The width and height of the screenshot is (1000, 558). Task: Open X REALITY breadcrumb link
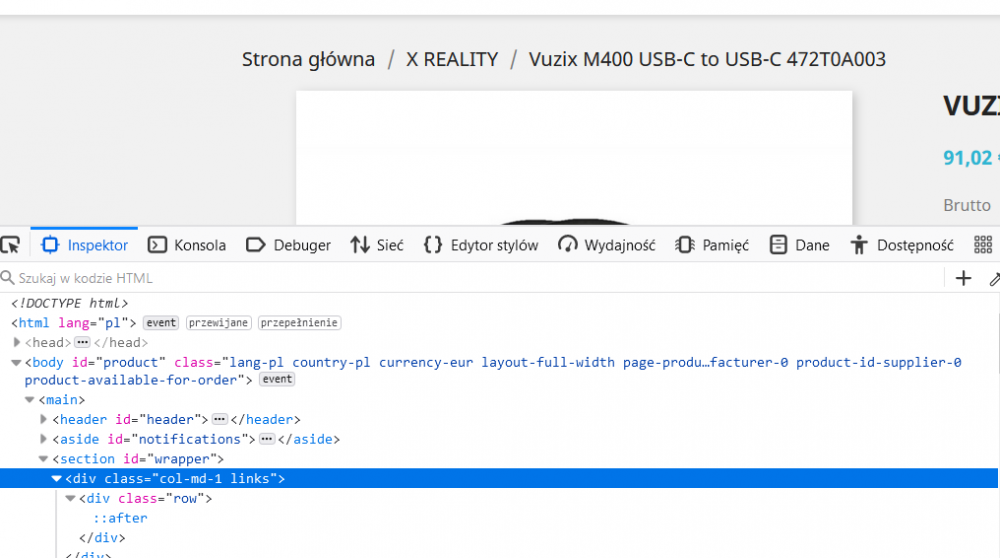[452, 59]
